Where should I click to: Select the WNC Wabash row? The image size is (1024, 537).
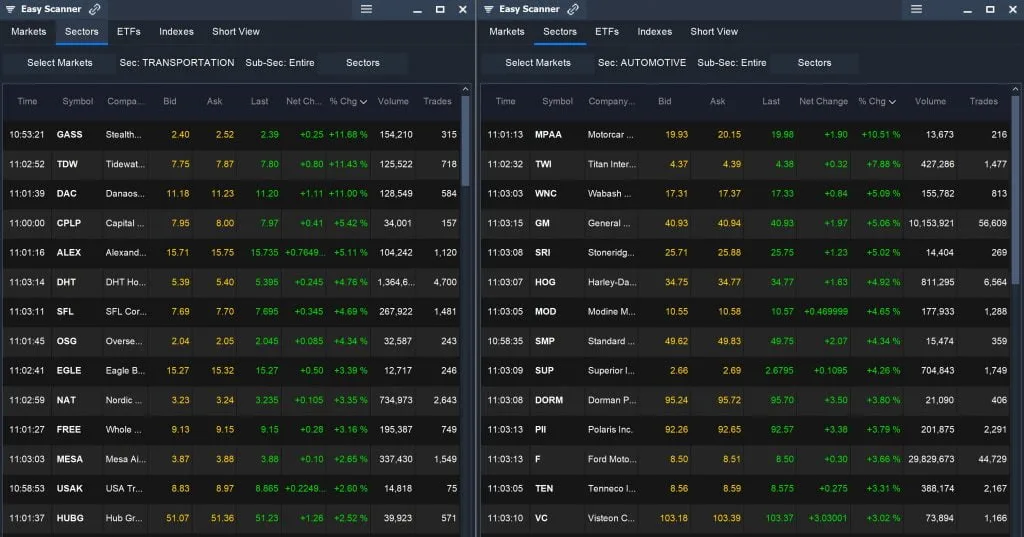click(746, 193)
